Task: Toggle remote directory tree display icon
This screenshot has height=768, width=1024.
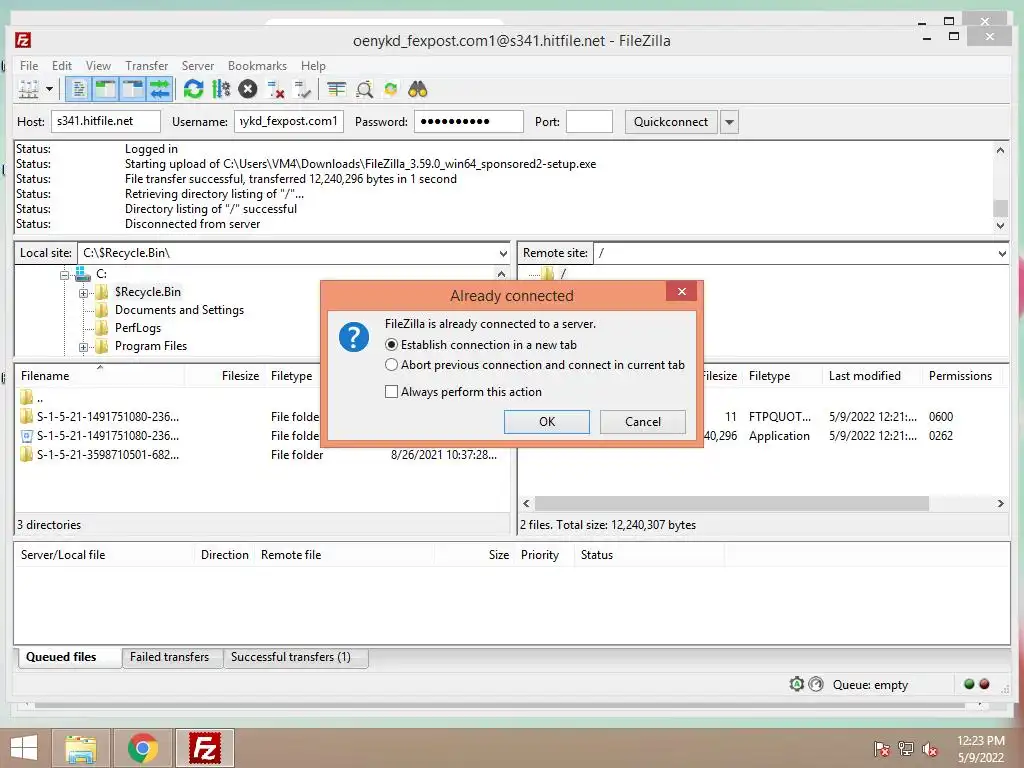Action: pos(133,89)
